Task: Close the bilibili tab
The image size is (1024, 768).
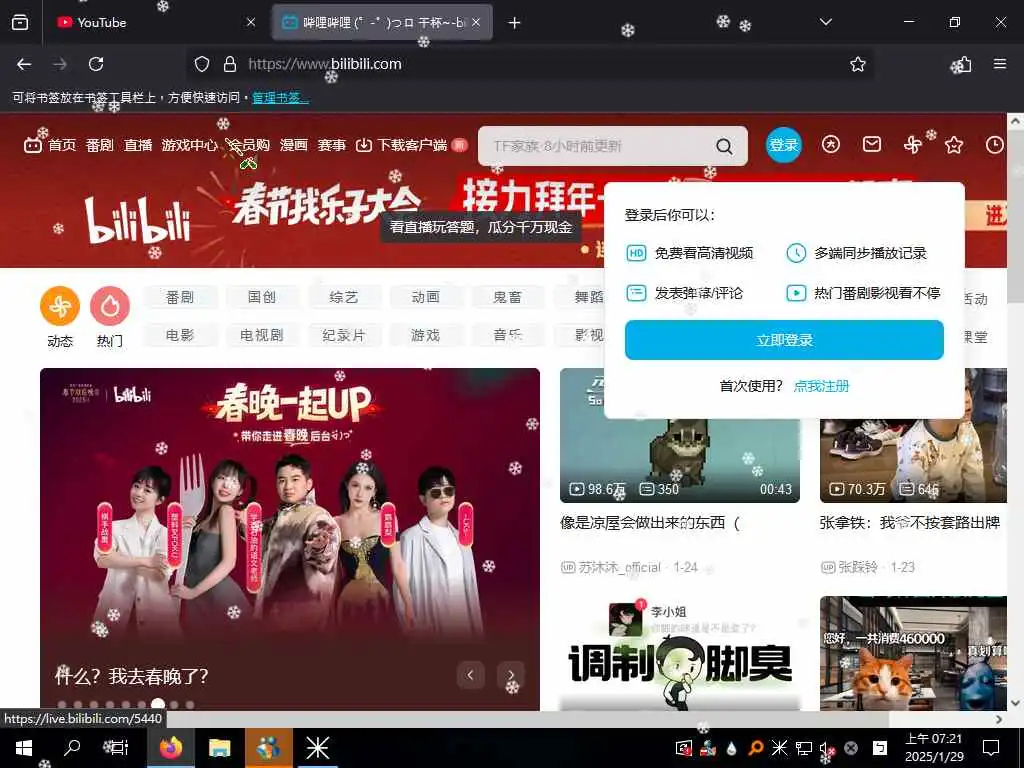Action: (x=476, y=22)
